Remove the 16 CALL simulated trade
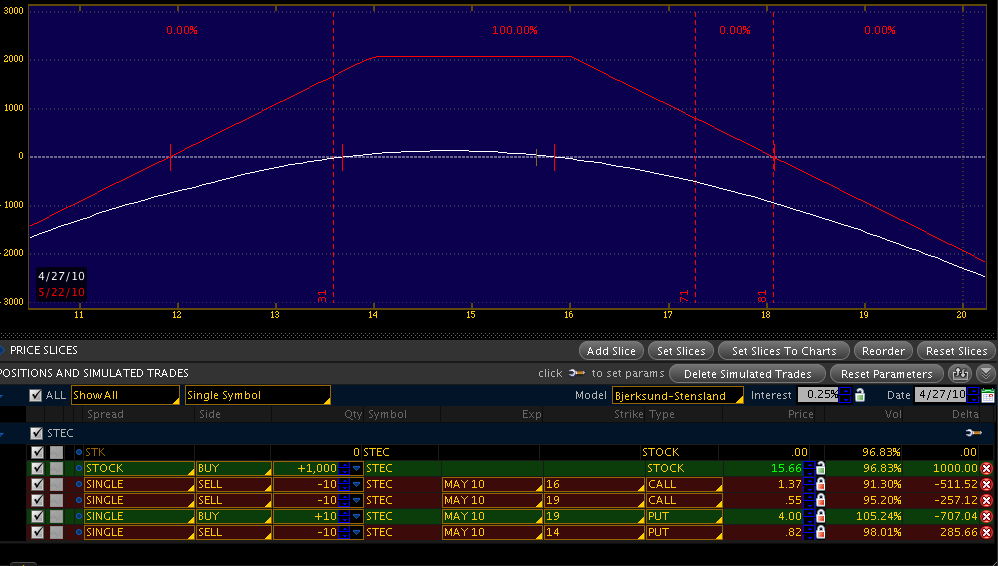Image resolution: width=998 pixels, height=566 pixels. click(986, 484)
